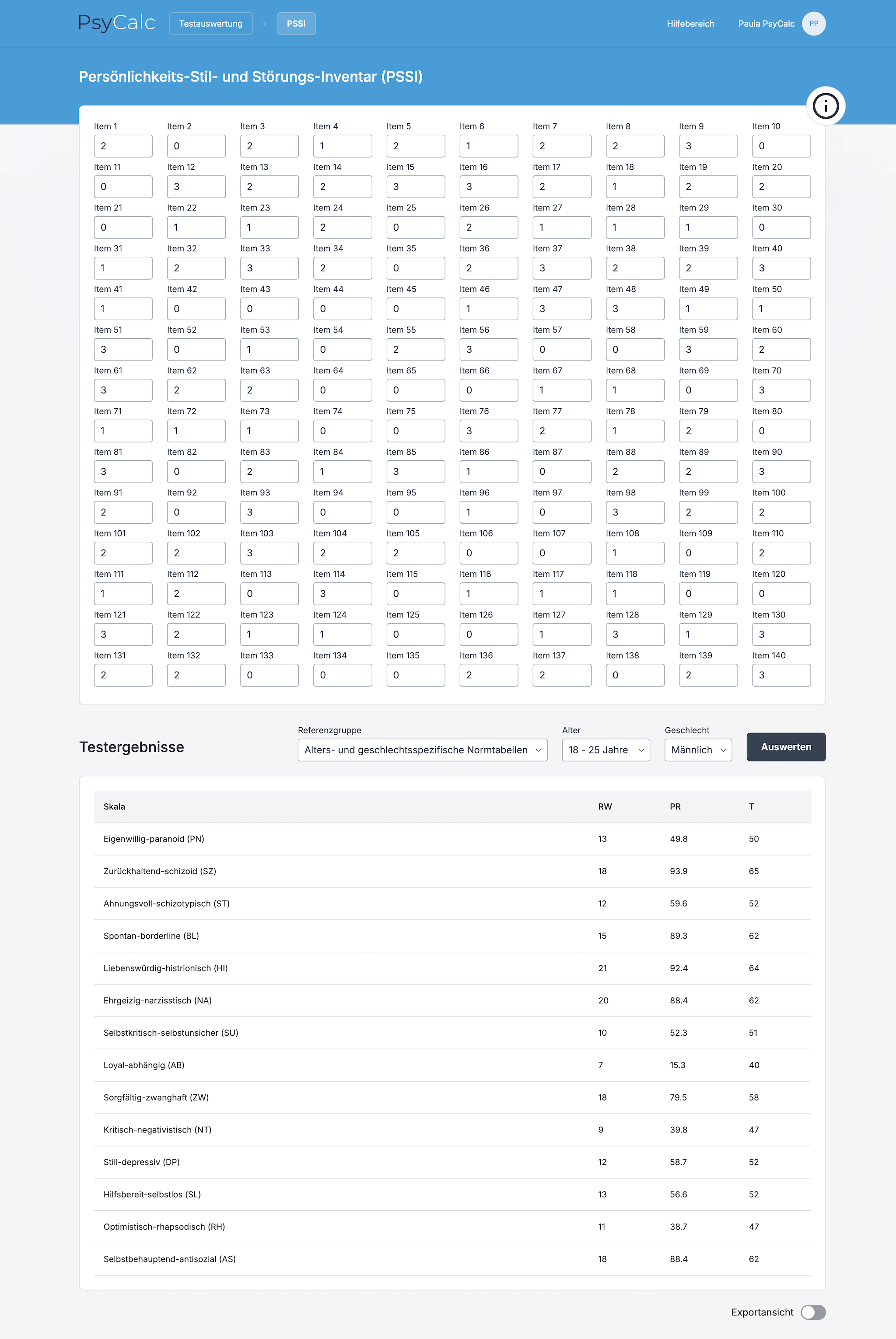Viewport: 896px width, 1339px height.
Task: Open the PP user avatar
Action: [x=813, y=24]
